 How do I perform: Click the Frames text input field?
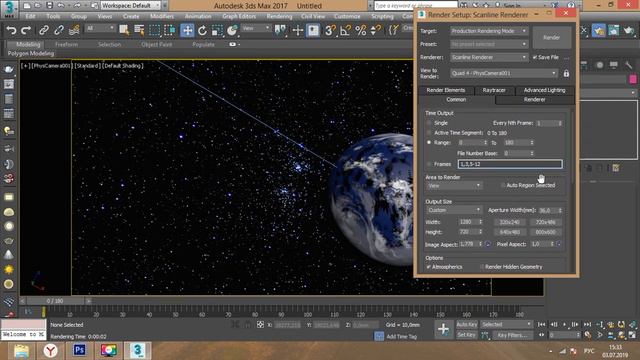510,164
